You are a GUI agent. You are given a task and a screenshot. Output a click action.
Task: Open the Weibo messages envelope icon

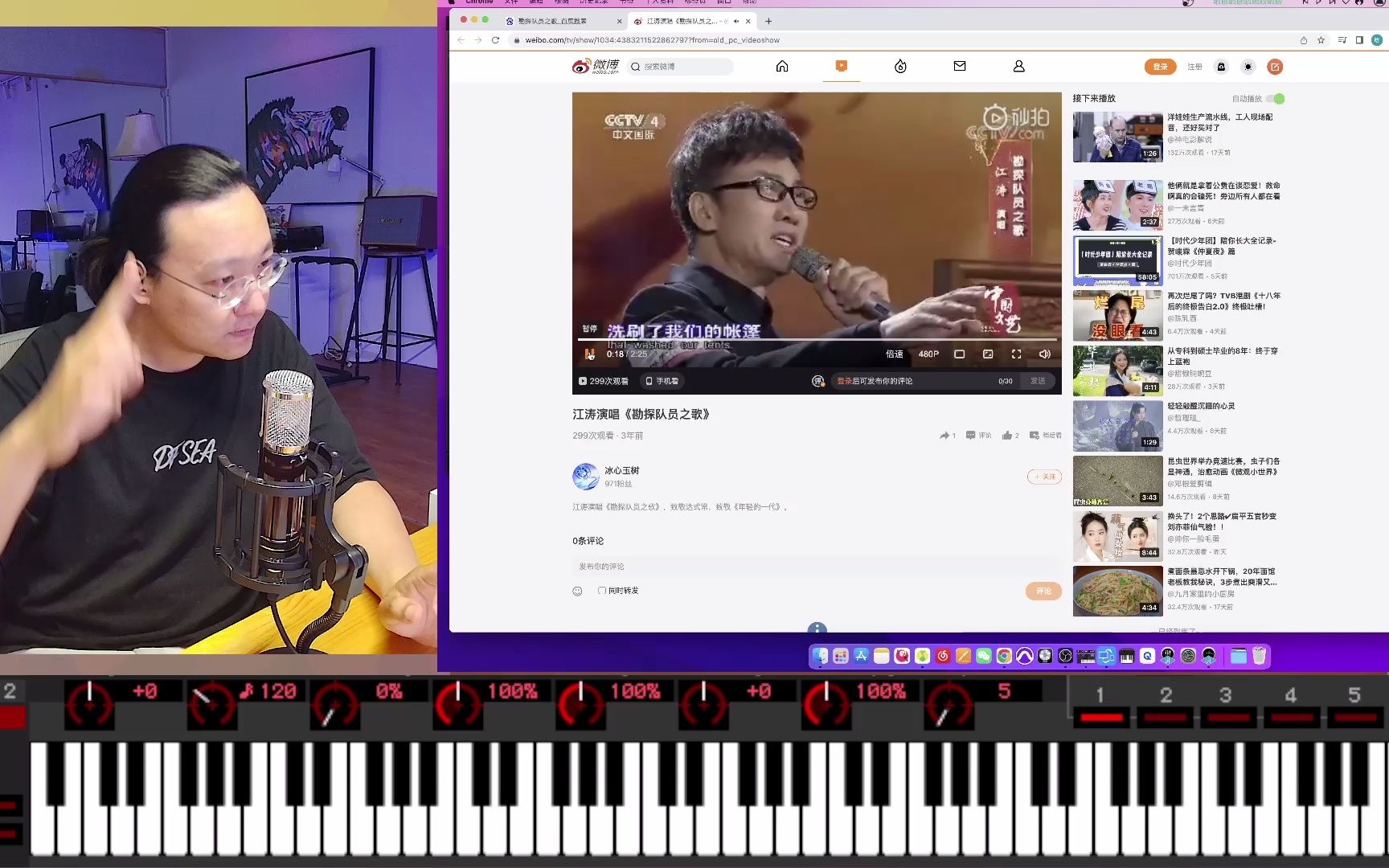coord(960,67)
